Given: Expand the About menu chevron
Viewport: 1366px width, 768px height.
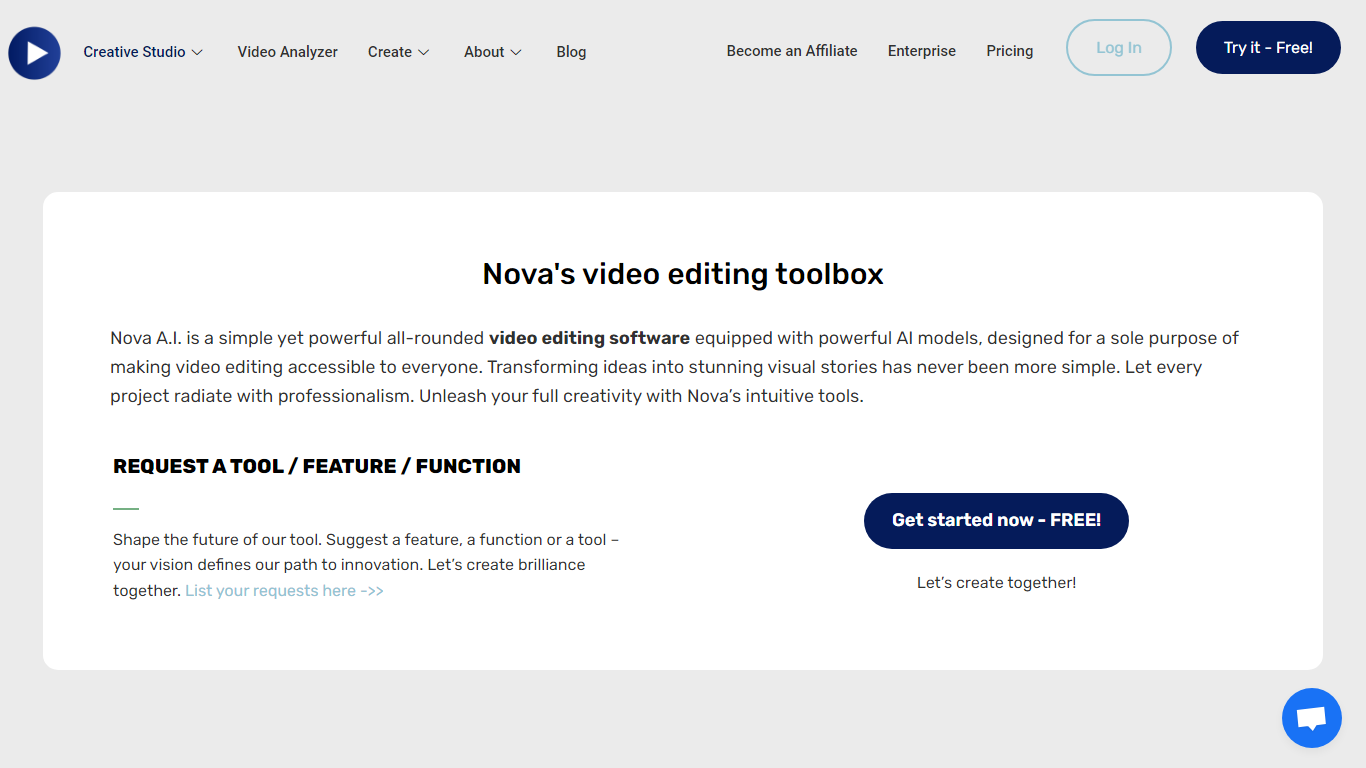Looking at the screenshot, I should pyautogui.click(x=516, y=52).
